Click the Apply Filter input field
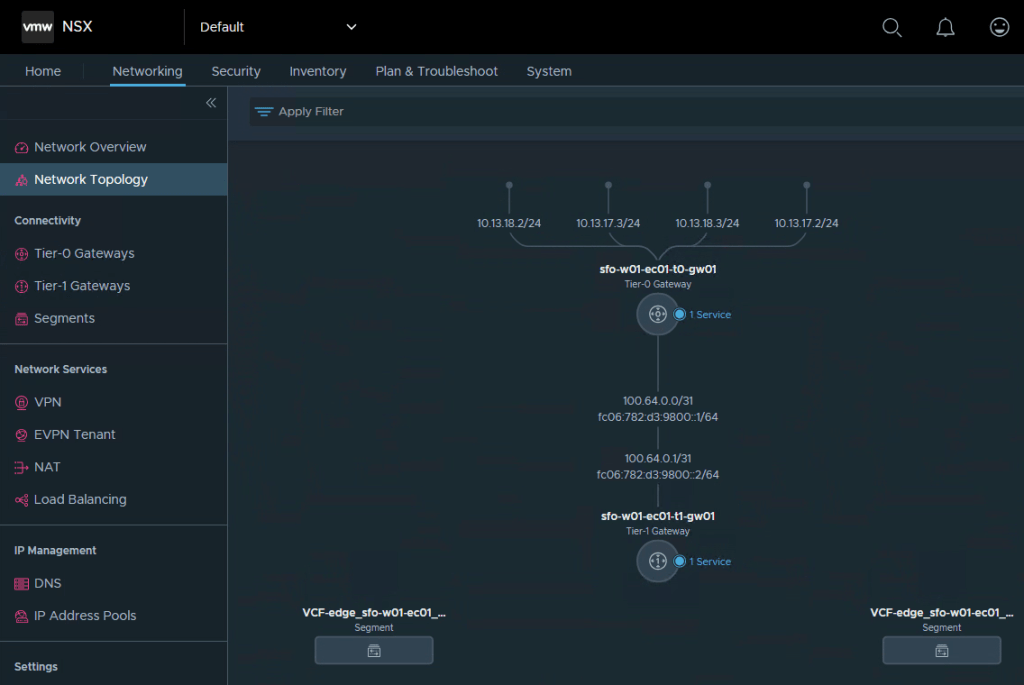The width and height of the screenshot is (1024, 685). 600,112
